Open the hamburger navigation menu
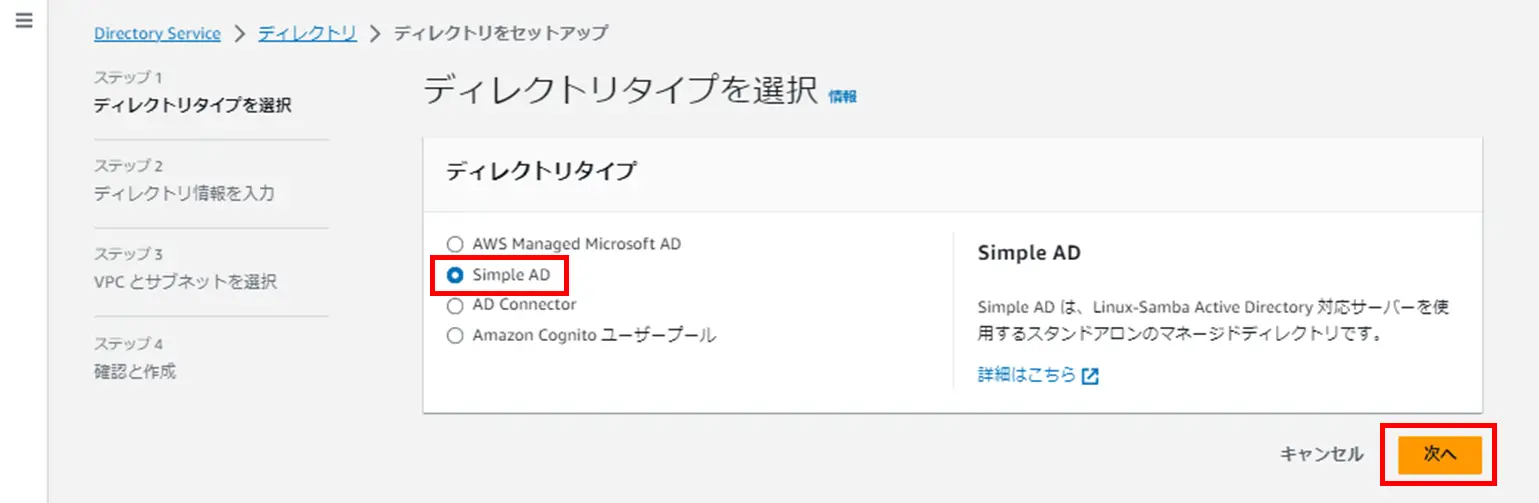The image size is (1539, 503). pyautogui.click(x=24, y=20)
